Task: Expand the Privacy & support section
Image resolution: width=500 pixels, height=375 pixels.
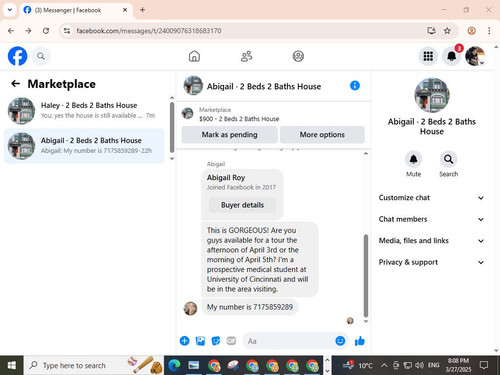Action: [x=431, y=262]
